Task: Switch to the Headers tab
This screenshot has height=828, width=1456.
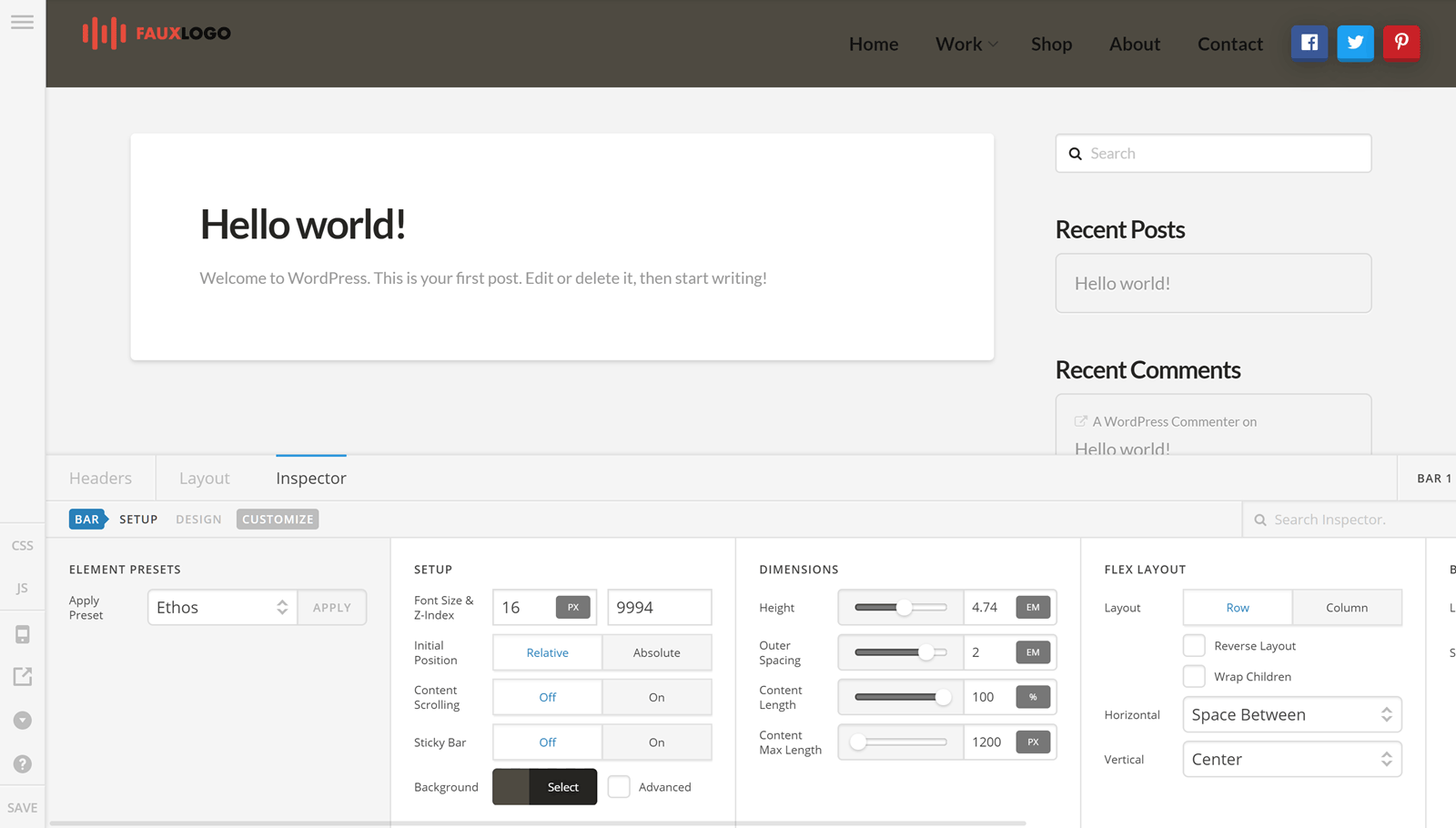Action: click(x=100, y=479)
